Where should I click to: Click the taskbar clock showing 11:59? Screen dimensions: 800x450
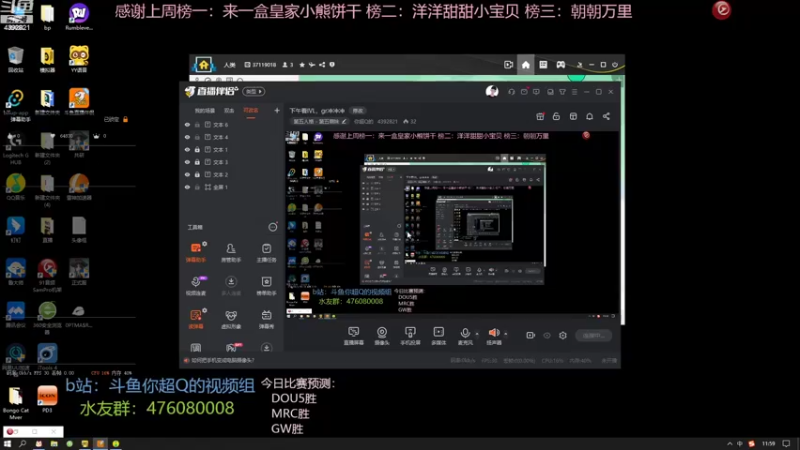click(768, 444)
